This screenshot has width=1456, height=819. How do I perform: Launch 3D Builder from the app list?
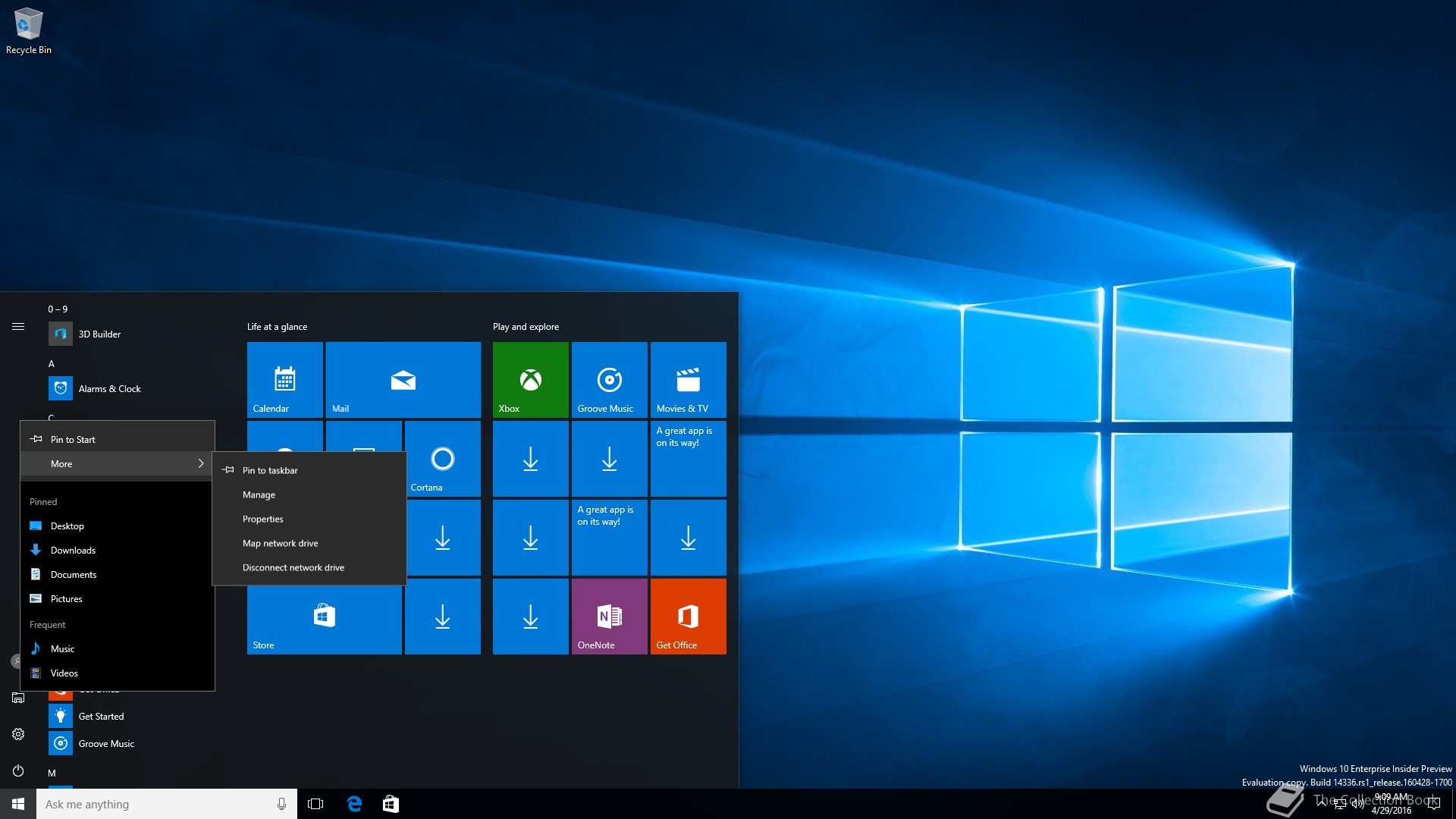pos(121,334)
